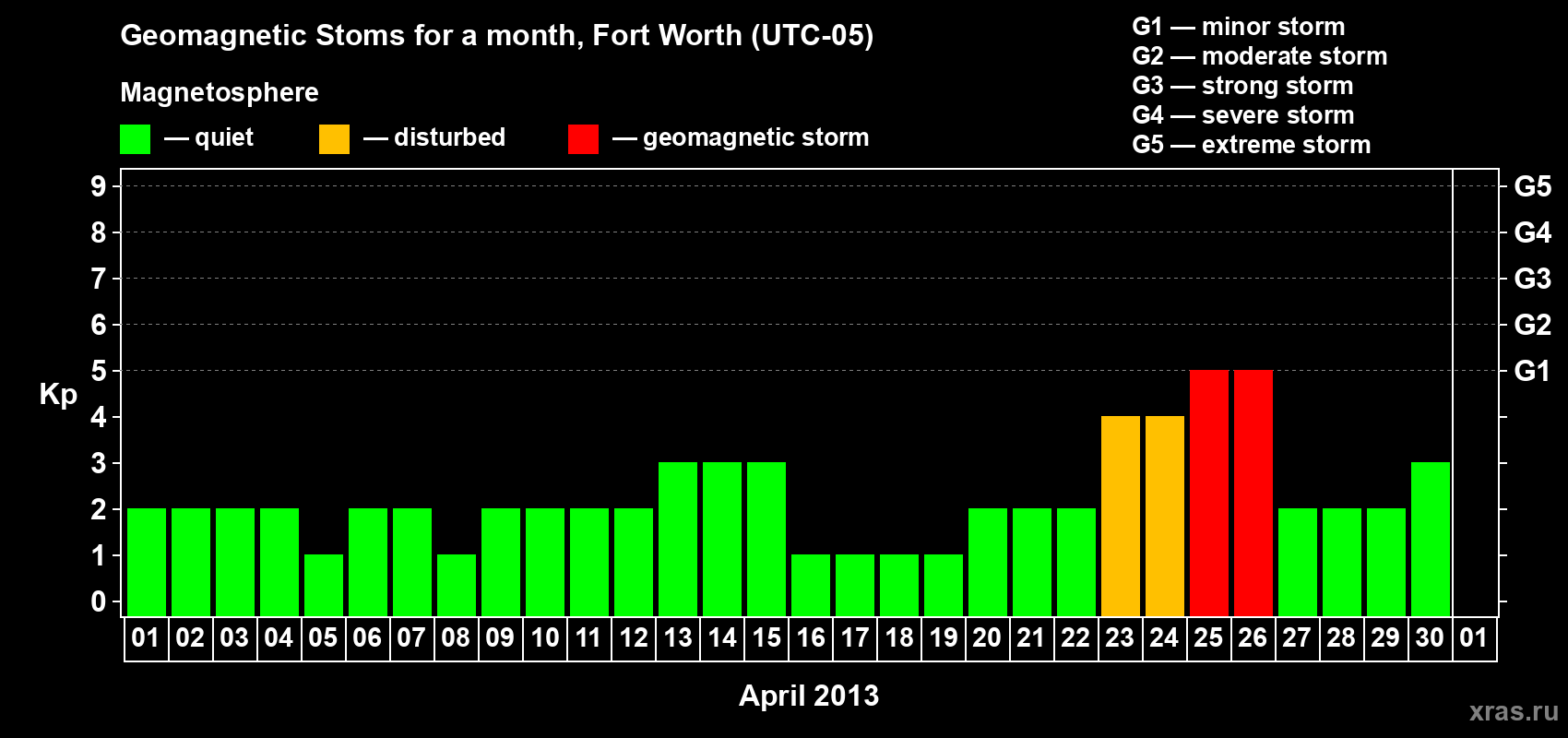Click the green bar for April 13
The height and width of the screenshot is (738, 1568).
pos(678,540)
